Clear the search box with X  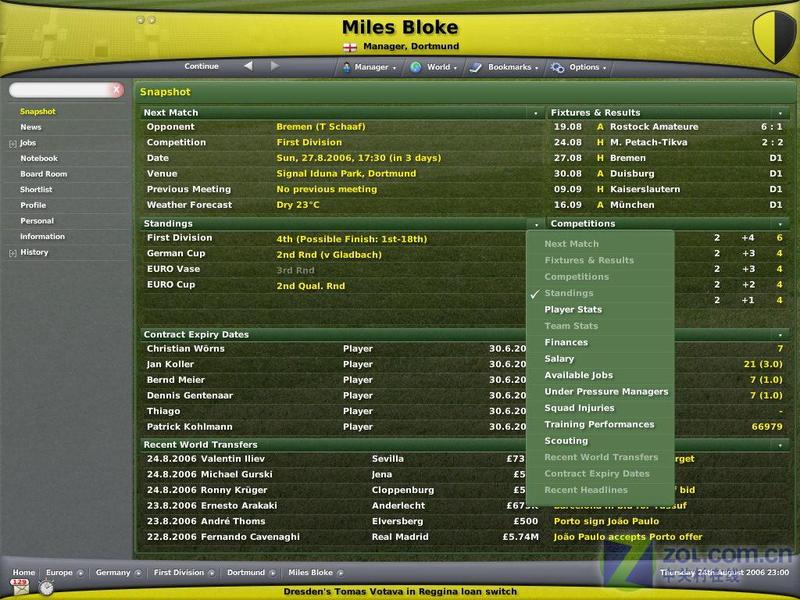(116, 90)
